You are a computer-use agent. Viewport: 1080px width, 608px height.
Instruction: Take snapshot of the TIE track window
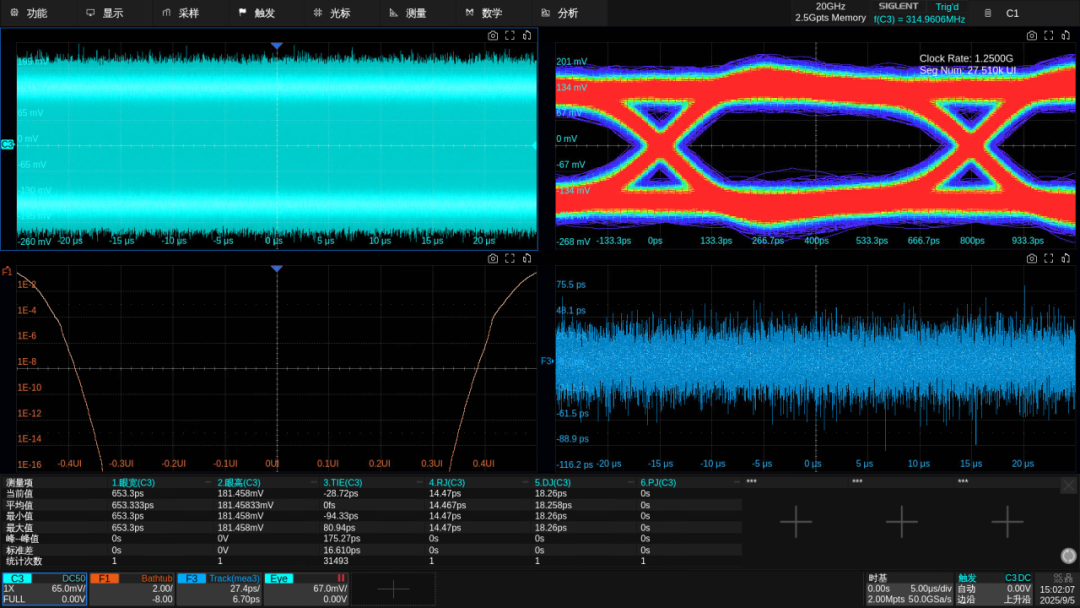click(x=1033, y=259)
